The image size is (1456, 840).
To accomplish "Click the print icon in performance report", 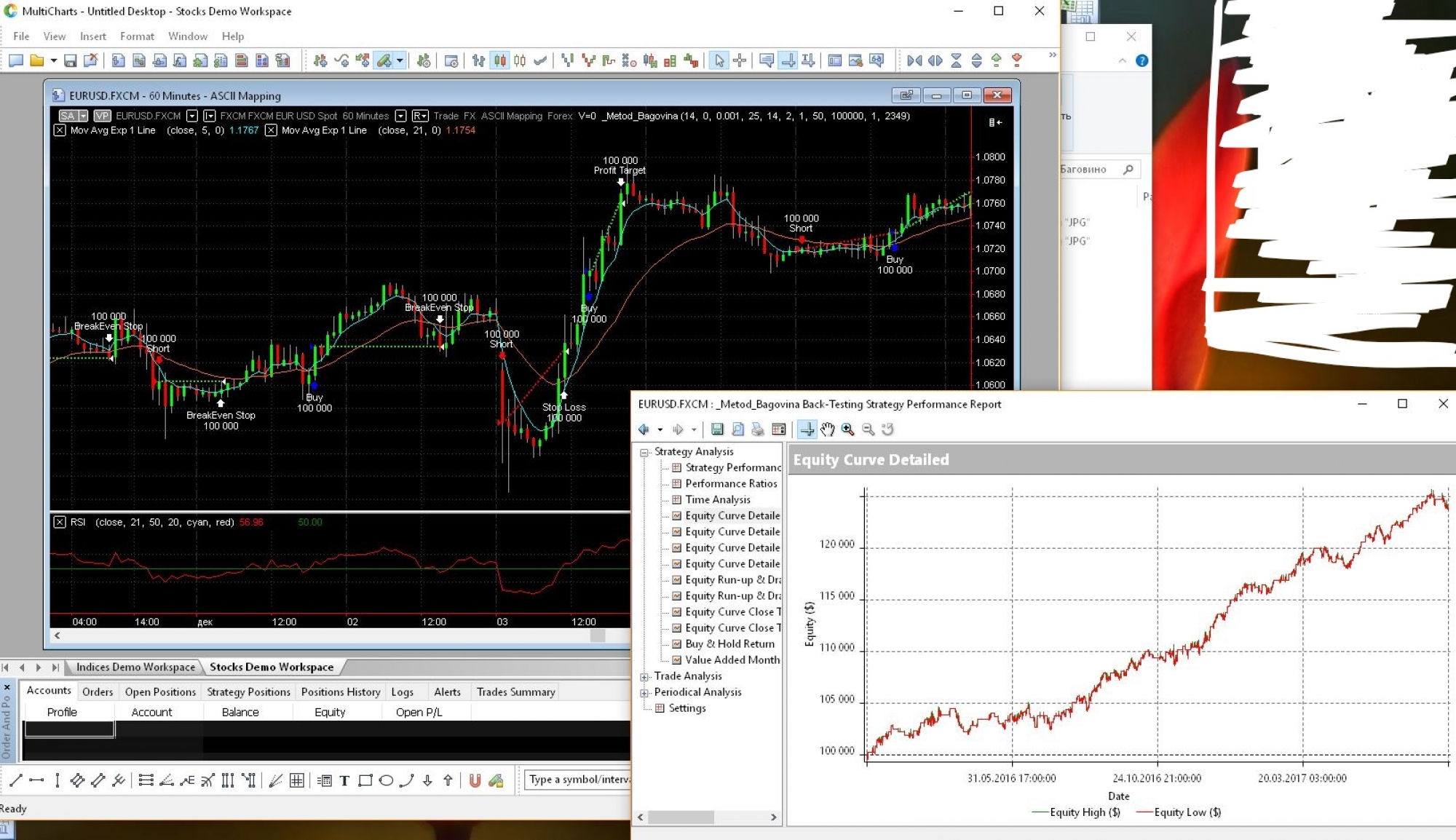I will [758, 429].
